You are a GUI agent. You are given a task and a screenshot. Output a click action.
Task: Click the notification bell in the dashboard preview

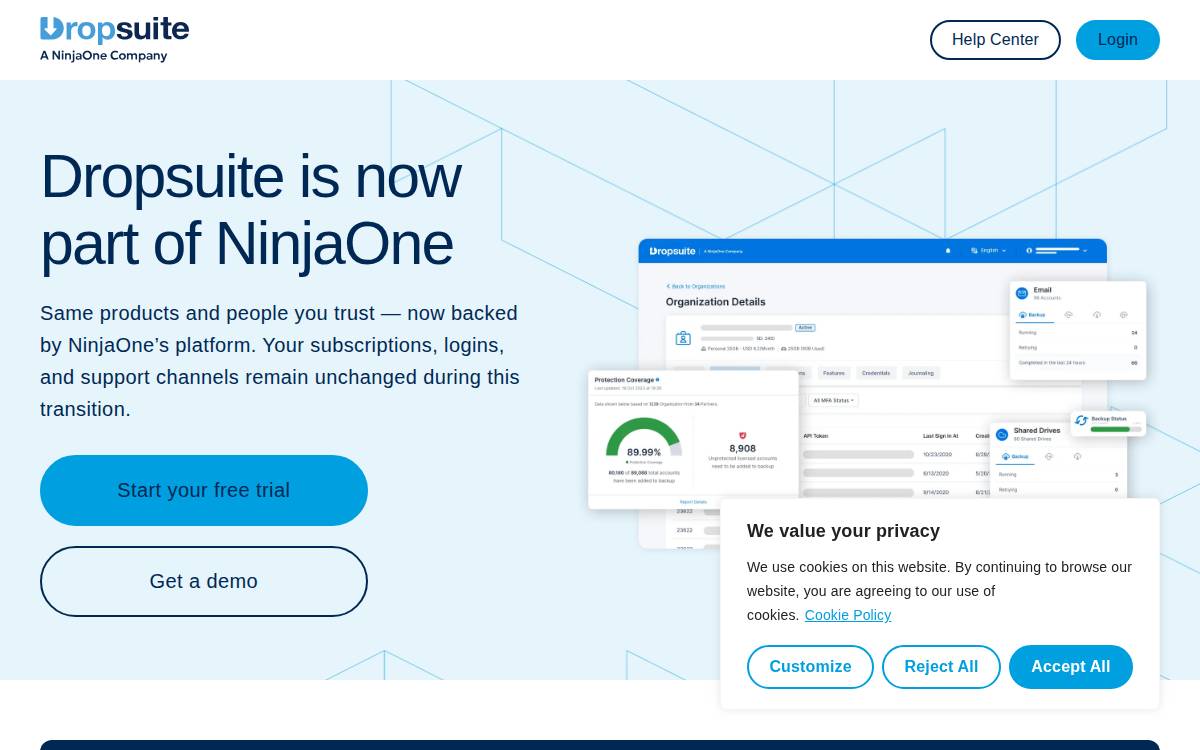pyautogui.click(x=948, y=250)
